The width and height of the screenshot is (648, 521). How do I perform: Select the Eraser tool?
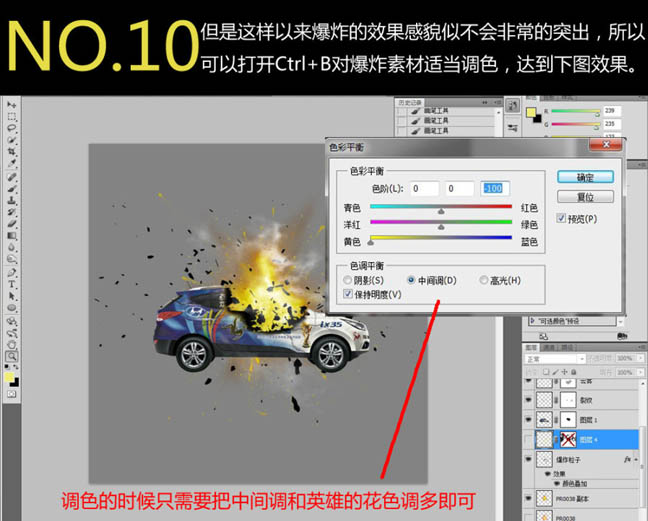coord(12,224)
